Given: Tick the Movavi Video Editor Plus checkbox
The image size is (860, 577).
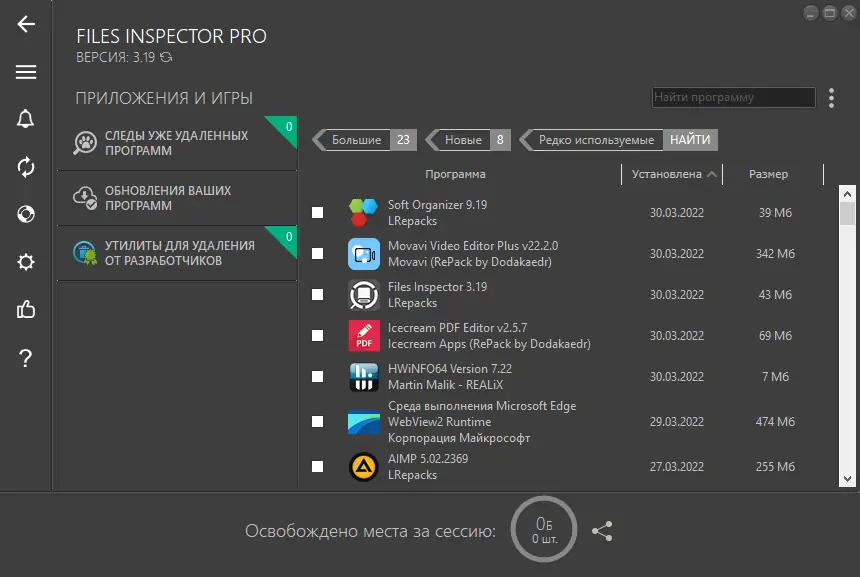Looking at the screenshot, I should coord(317,254).
